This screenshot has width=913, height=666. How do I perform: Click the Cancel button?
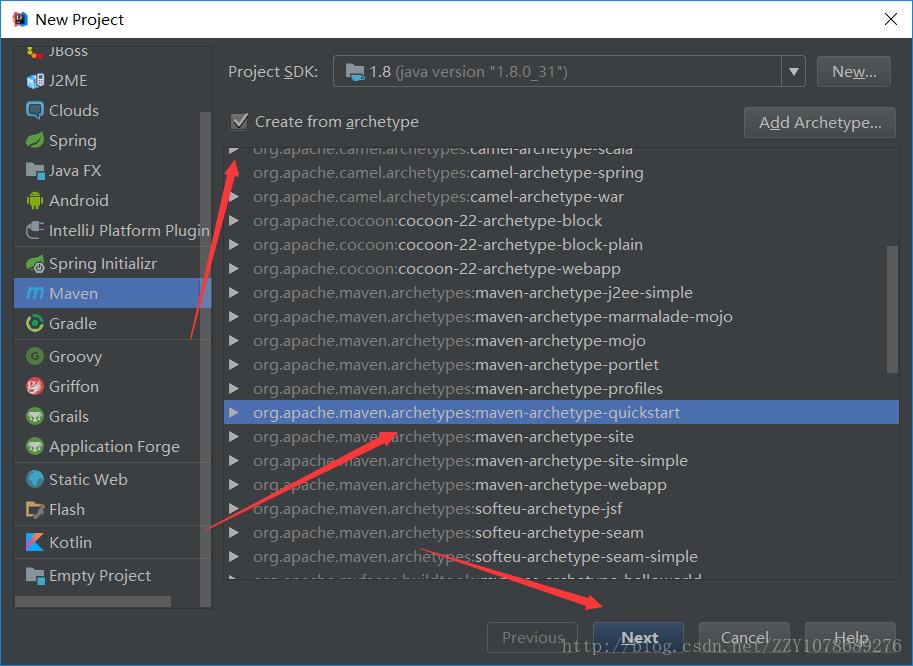(x=744, y=637)
